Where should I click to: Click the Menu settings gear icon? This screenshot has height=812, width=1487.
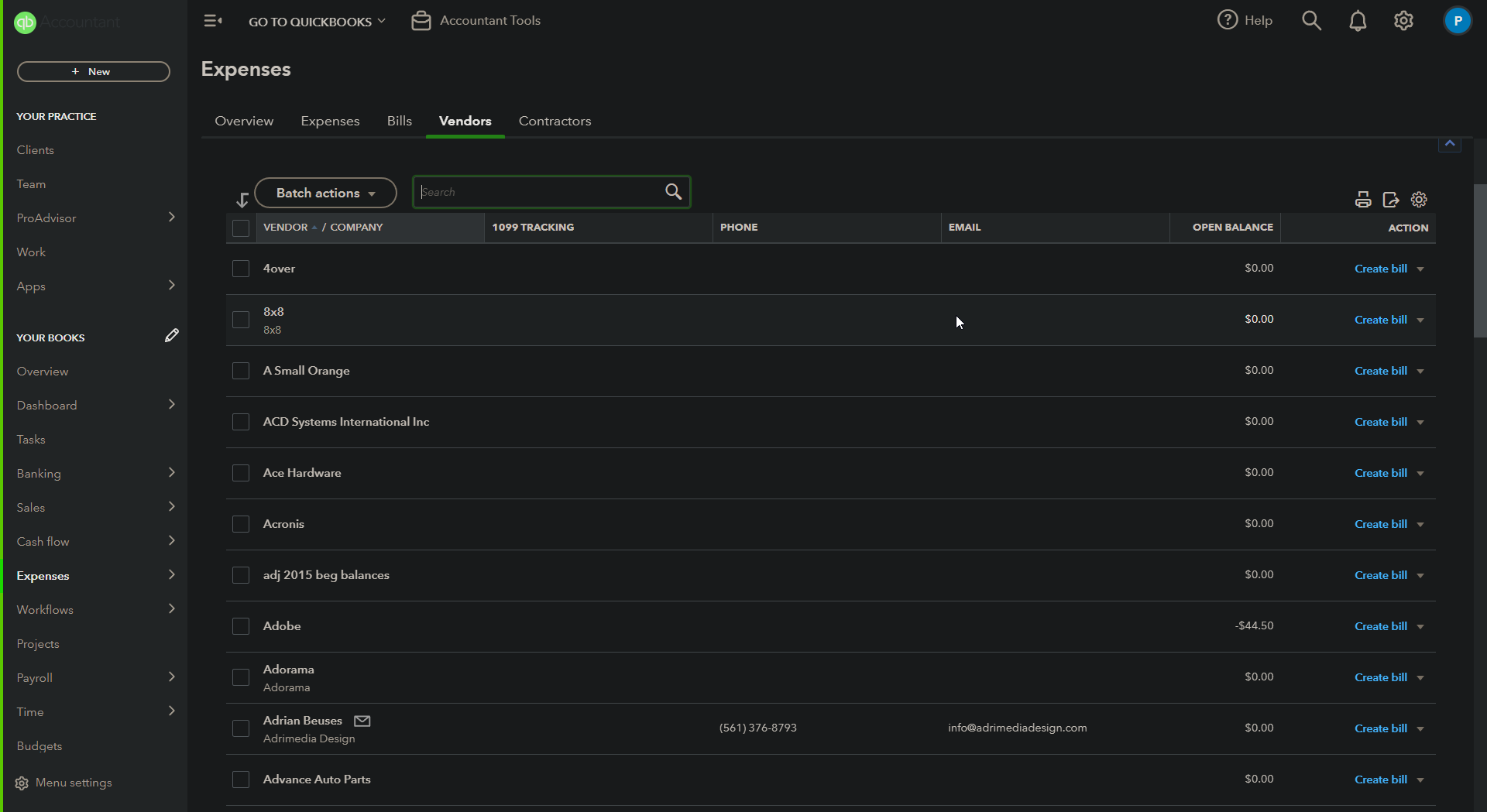click(22, 783)
